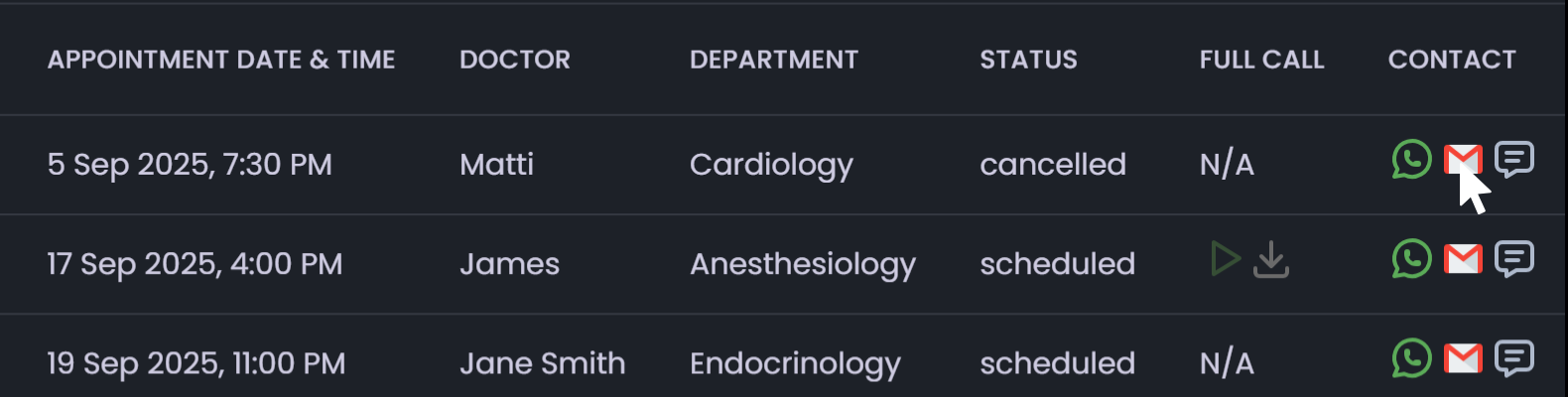Select the 17 Sep 2025 appointment date
Viewport: 1568px width, 397px height.
pyautogui.click(x=195, y=264)
